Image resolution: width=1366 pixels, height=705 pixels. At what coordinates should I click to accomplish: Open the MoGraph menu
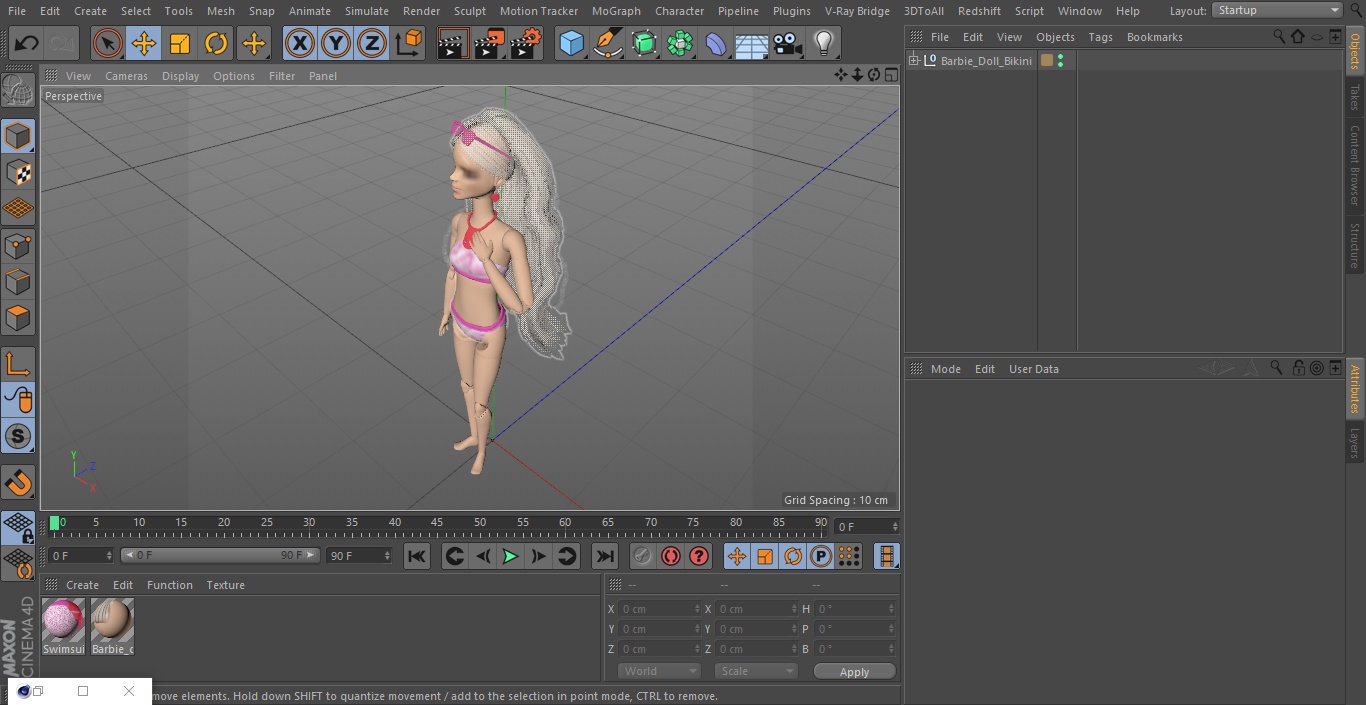616,11
